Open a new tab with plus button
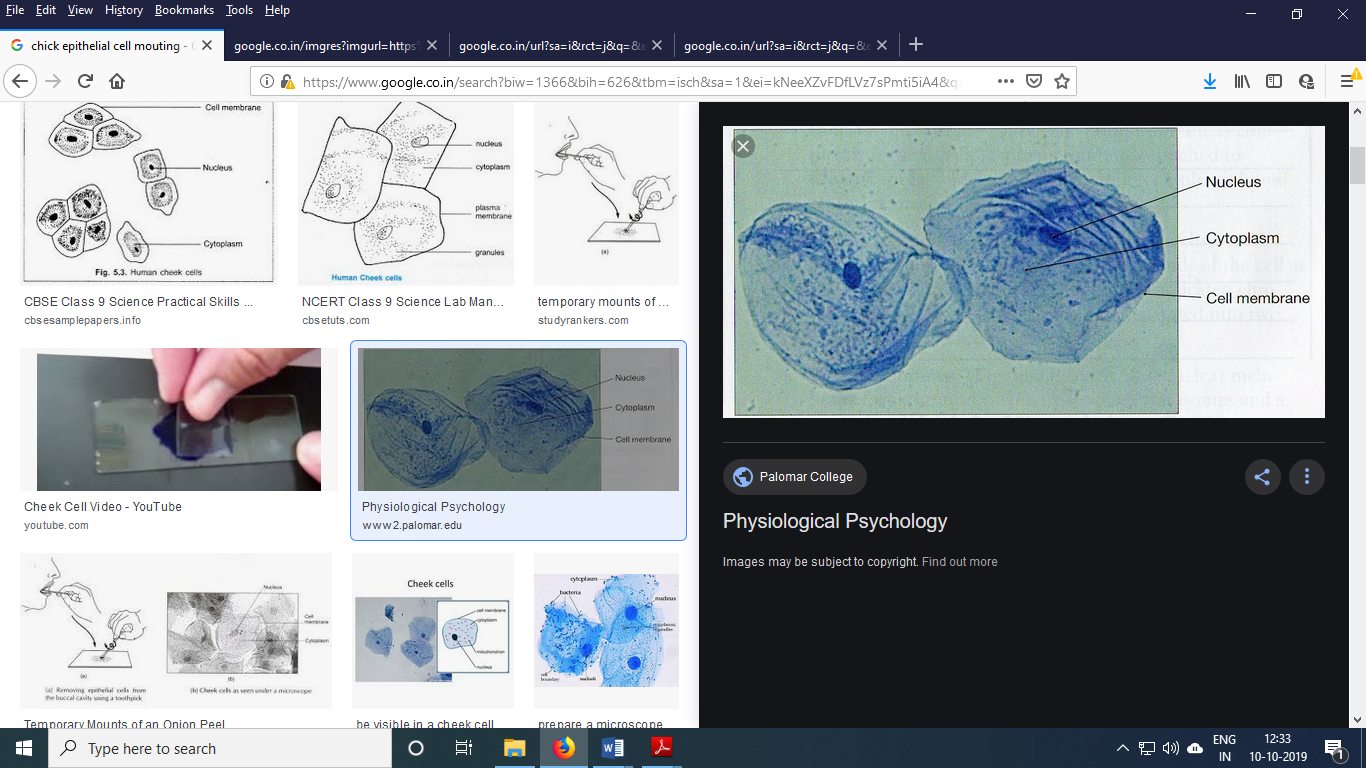Image resolution: width=1366 pixels, height=768 pixels. point(916,45)
